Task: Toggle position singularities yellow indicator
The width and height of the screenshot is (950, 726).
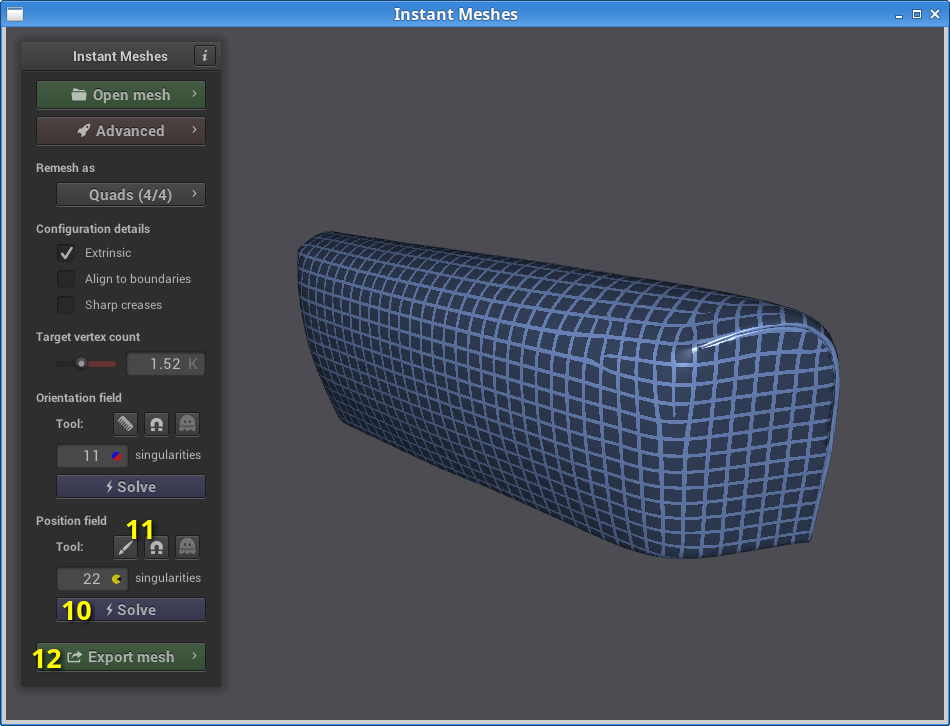Action: tap(116, 579)
